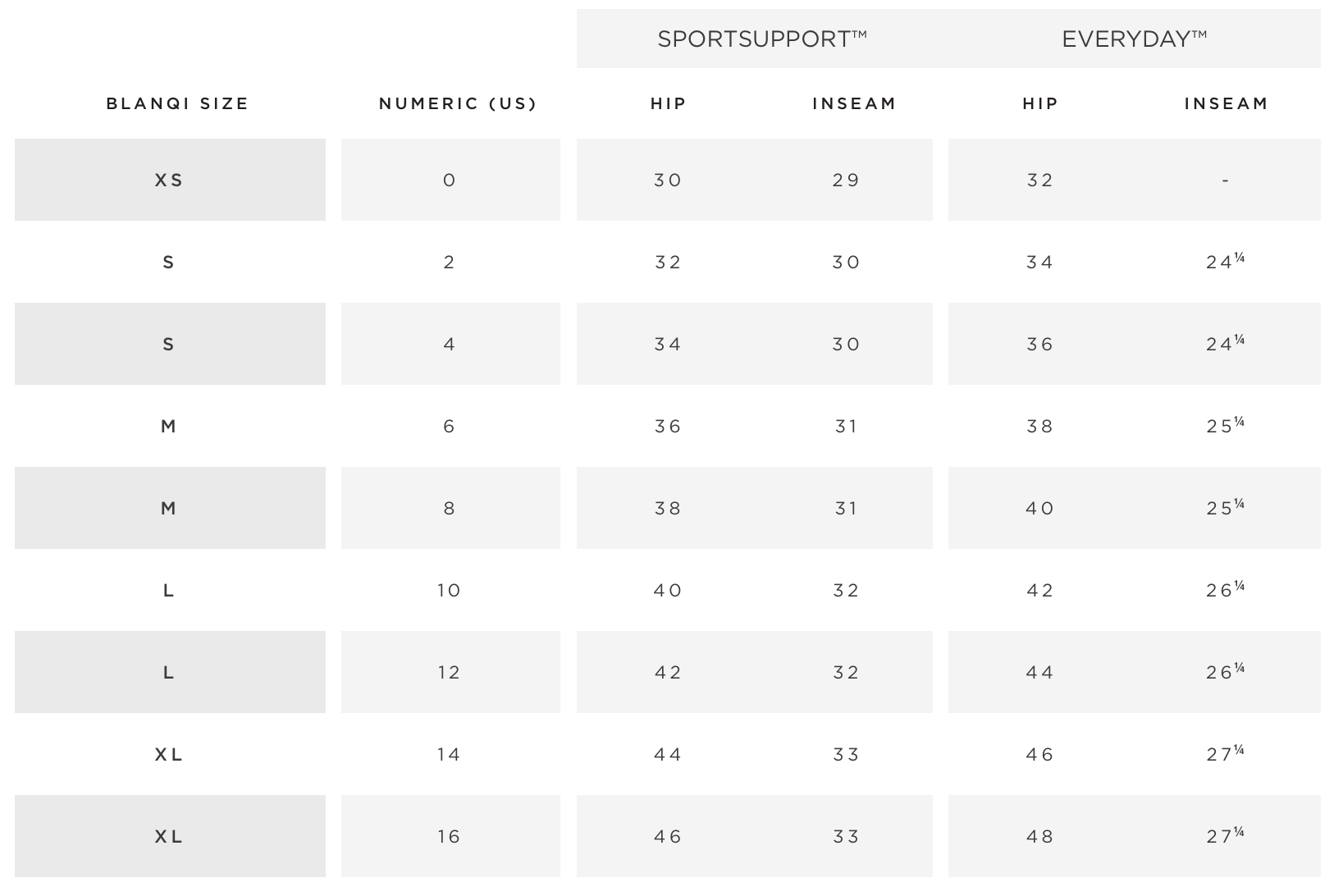This screenshot has width=1334, height=896.
Task: Select numeric size 14 cell
Action: (450, 754)
